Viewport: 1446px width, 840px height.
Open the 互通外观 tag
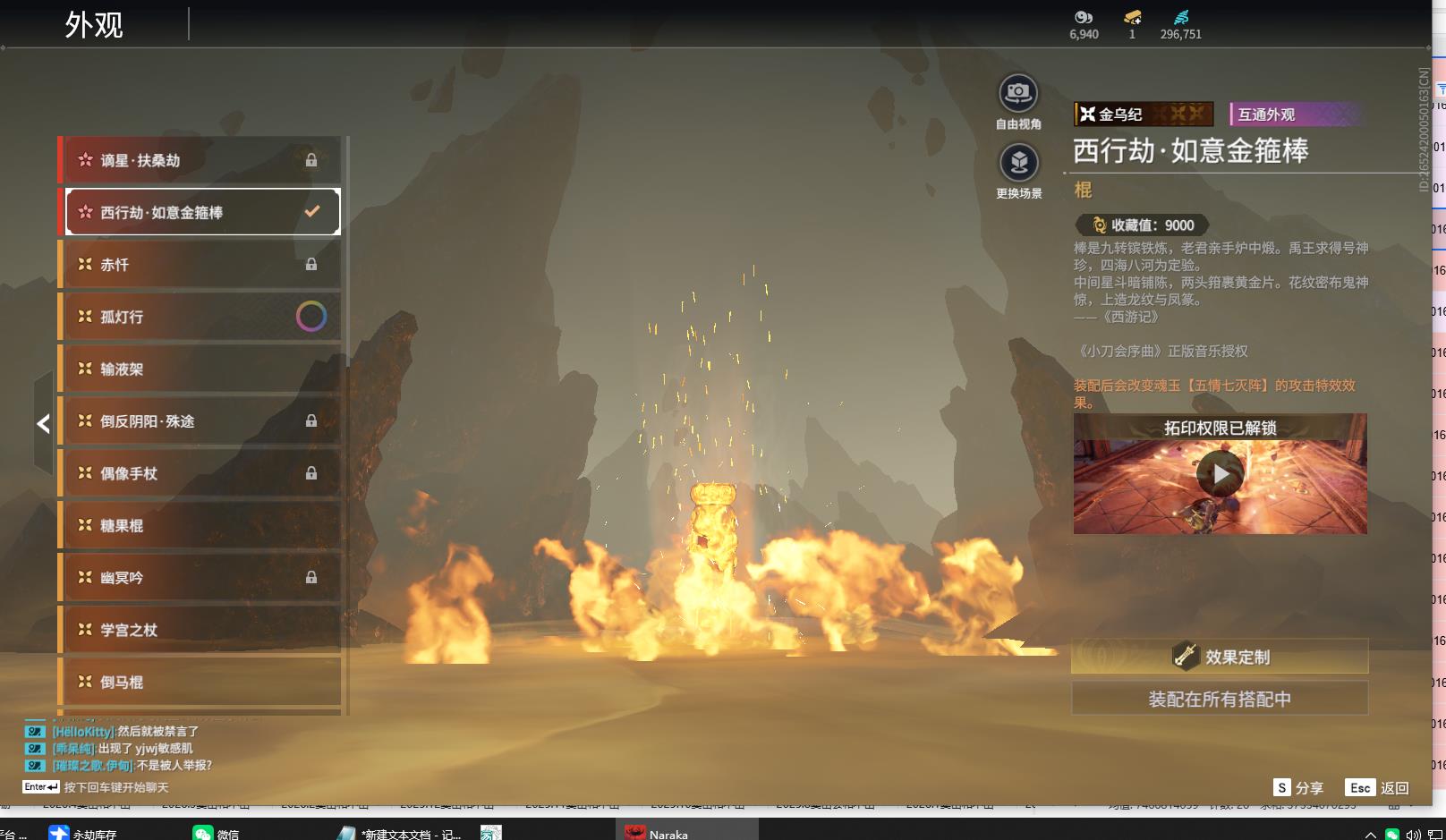pyautogui.click(x=1295, y=115)
